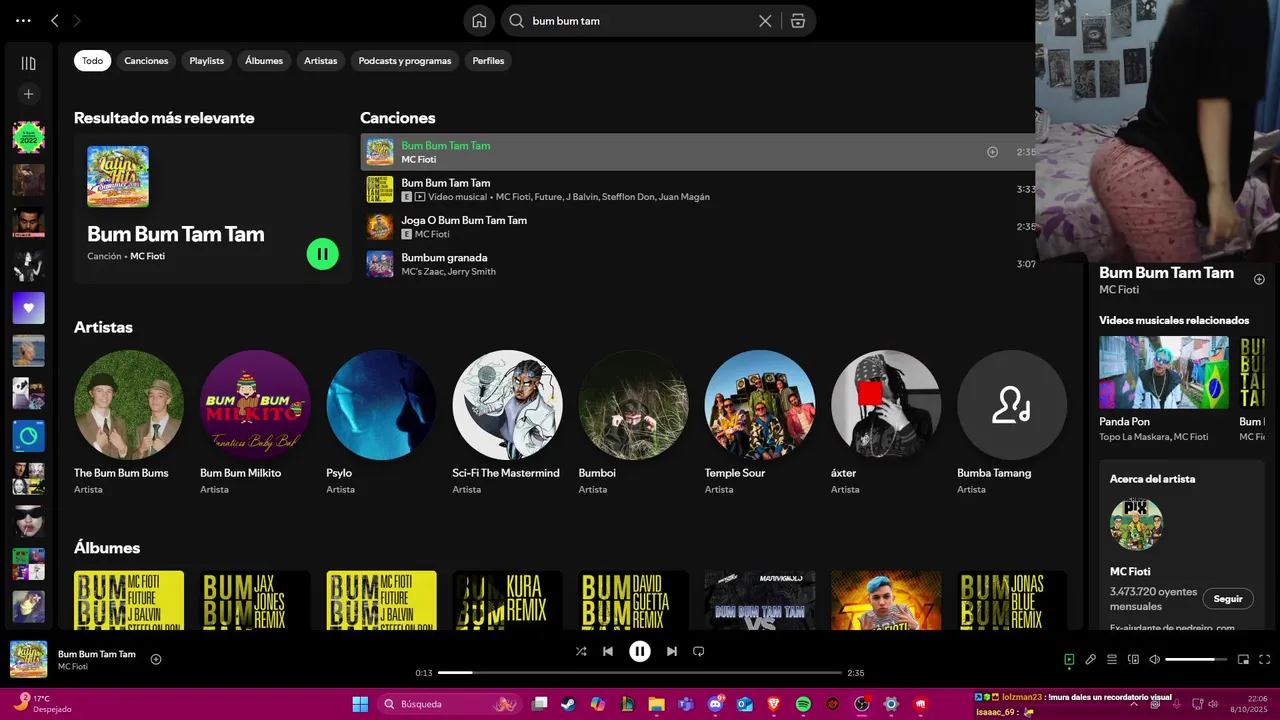Viewport: 1280px width, 720px height.
Task: Go back with the left arrow
Action: tap(55, 20)
